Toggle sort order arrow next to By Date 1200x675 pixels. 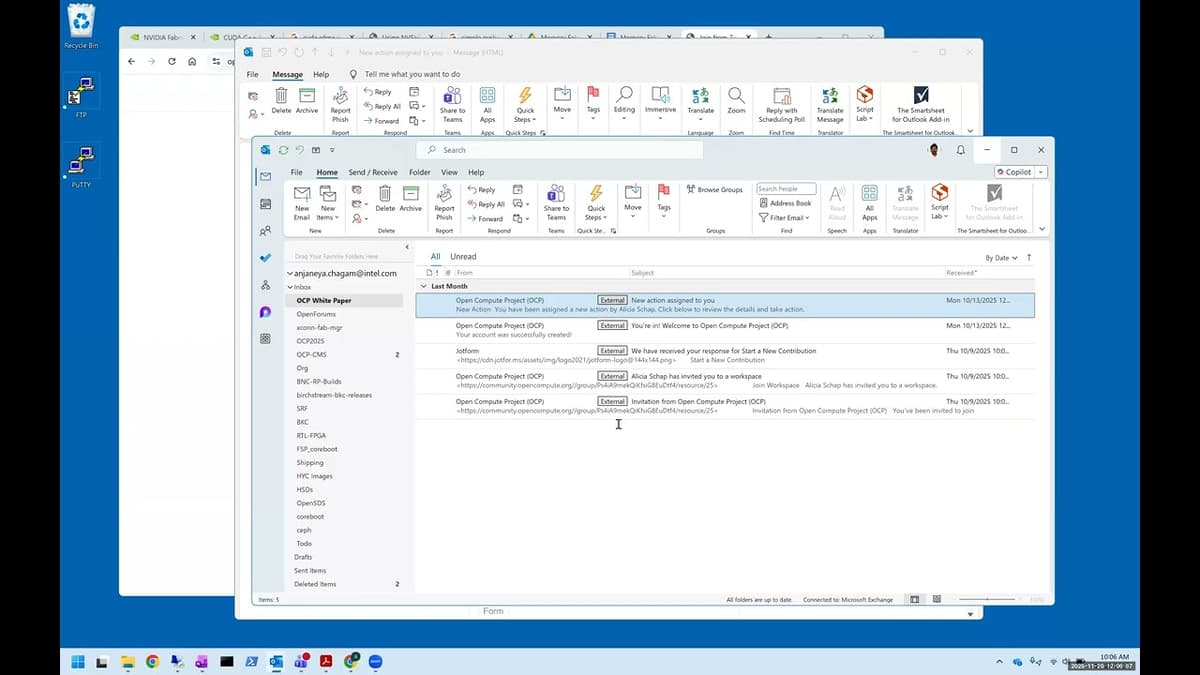coord(1029,257)
